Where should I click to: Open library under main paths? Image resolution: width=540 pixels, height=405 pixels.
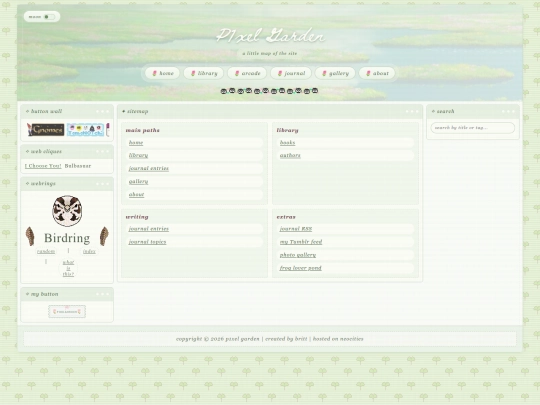point(138,155)
